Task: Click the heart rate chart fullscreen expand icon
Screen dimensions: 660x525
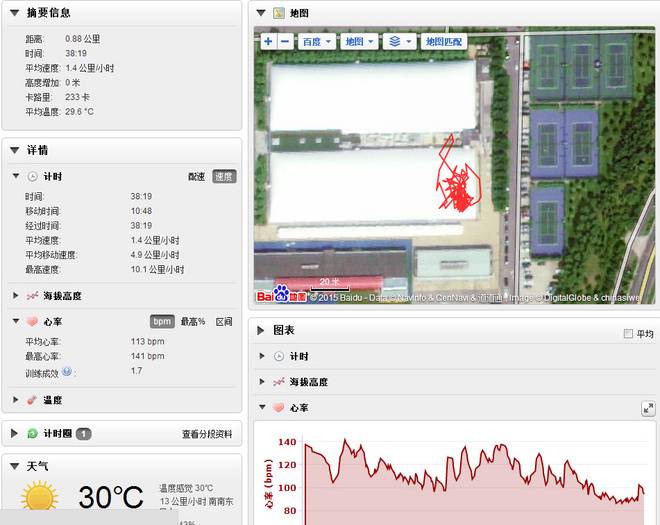Action: (648, 408)
